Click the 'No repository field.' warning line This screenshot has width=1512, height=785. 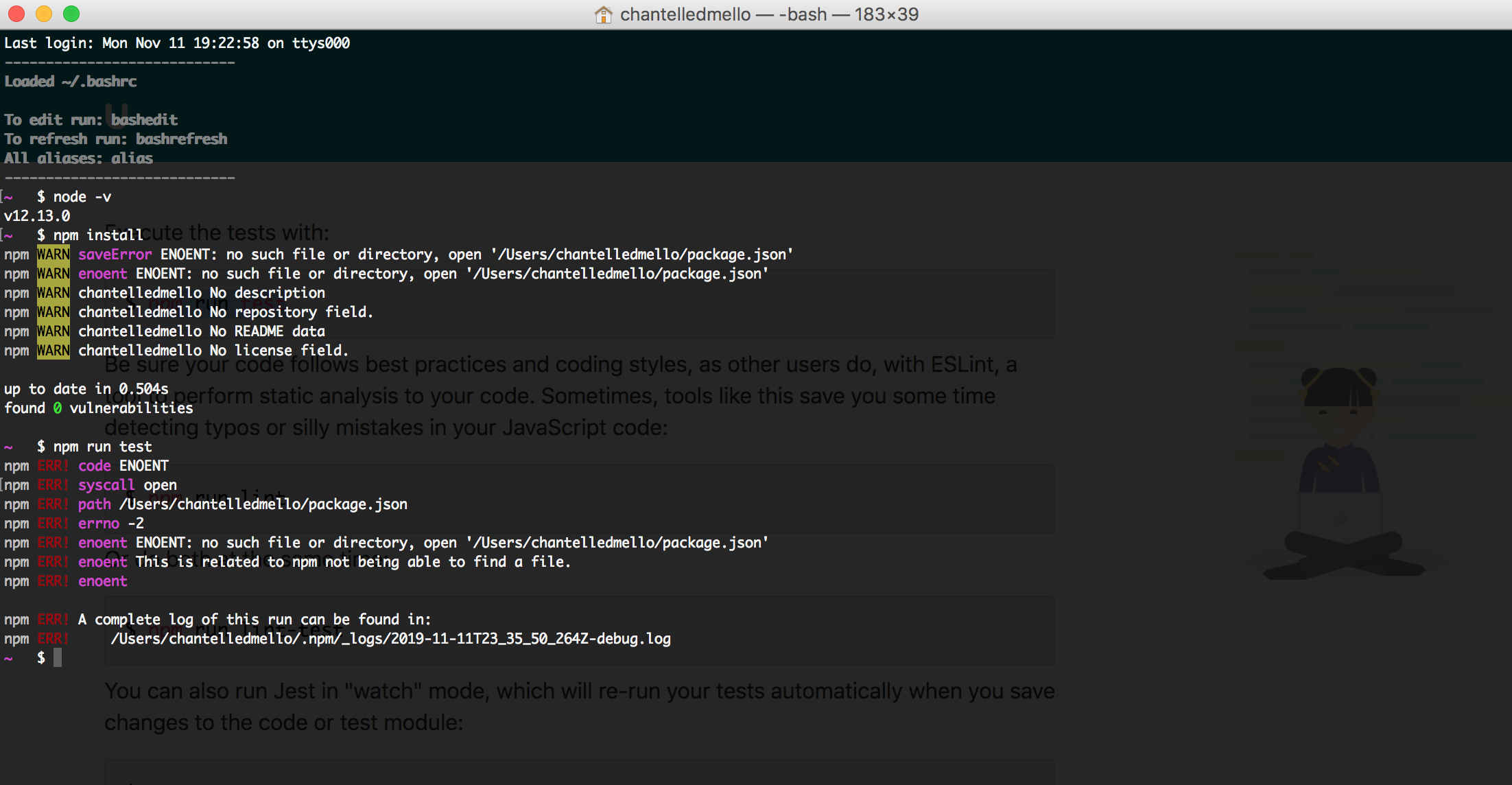coord(291,312)
